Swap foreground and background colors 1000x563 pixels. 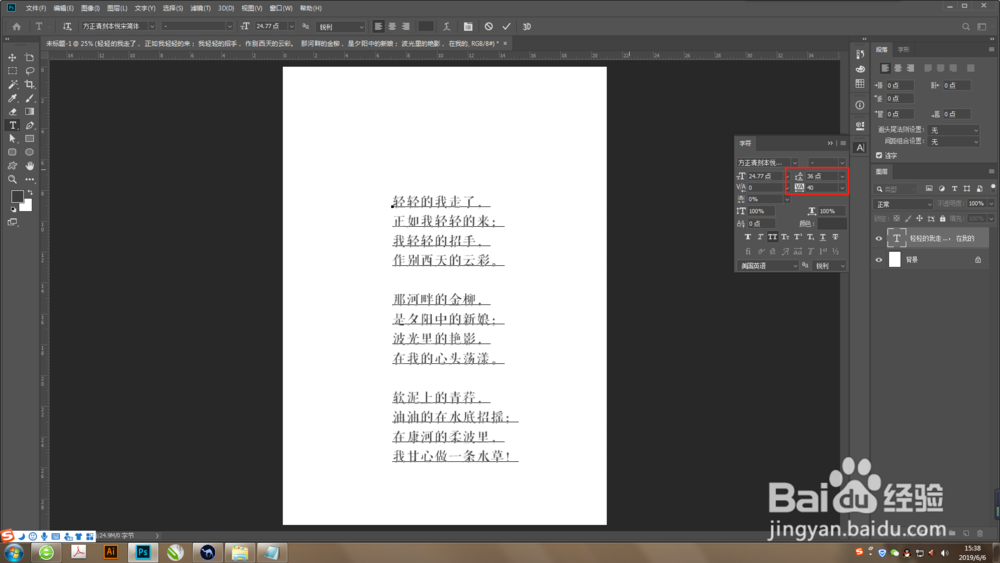coord(29,192)
